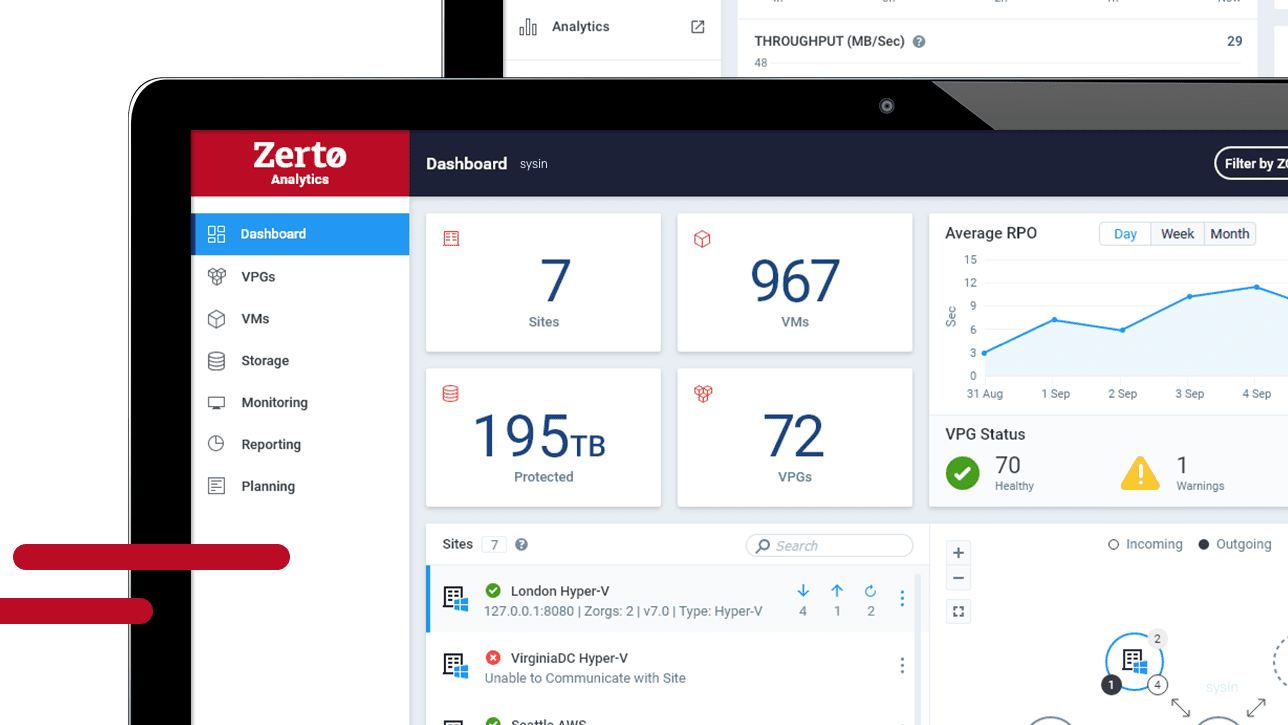Click the site node in topology map
The height and width of the screenshot is (725, 1288).
(1134, 661)
